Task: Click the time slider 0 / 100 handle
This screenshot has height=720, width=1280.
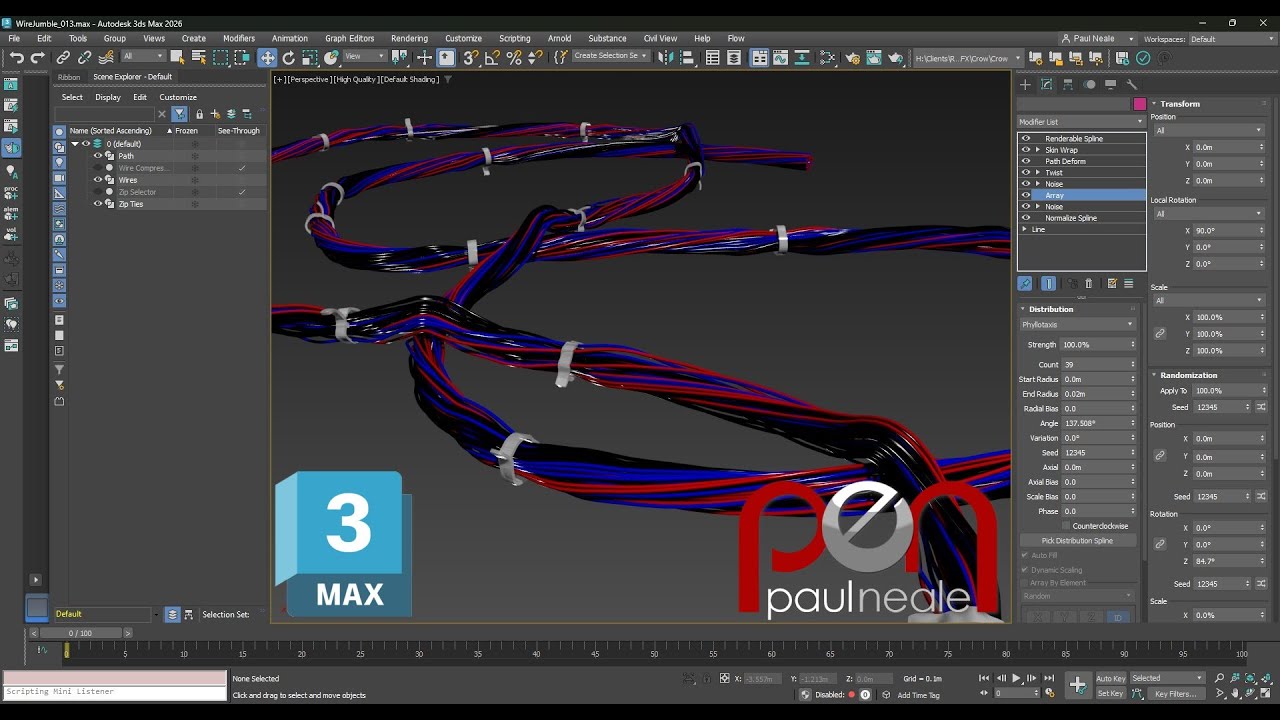Action: (80, 633)
